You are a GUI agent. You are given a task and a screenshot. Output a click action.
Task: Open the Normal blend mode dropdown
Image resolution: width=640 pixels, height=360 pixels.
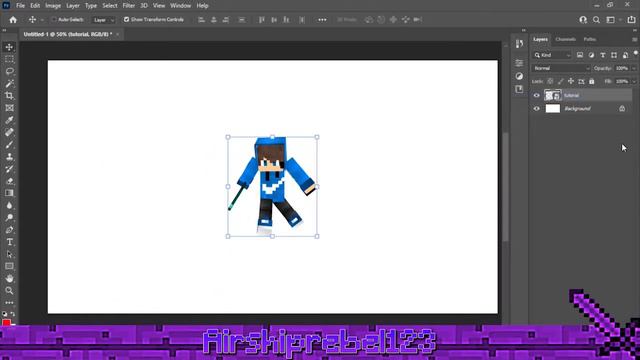point(561,69)
